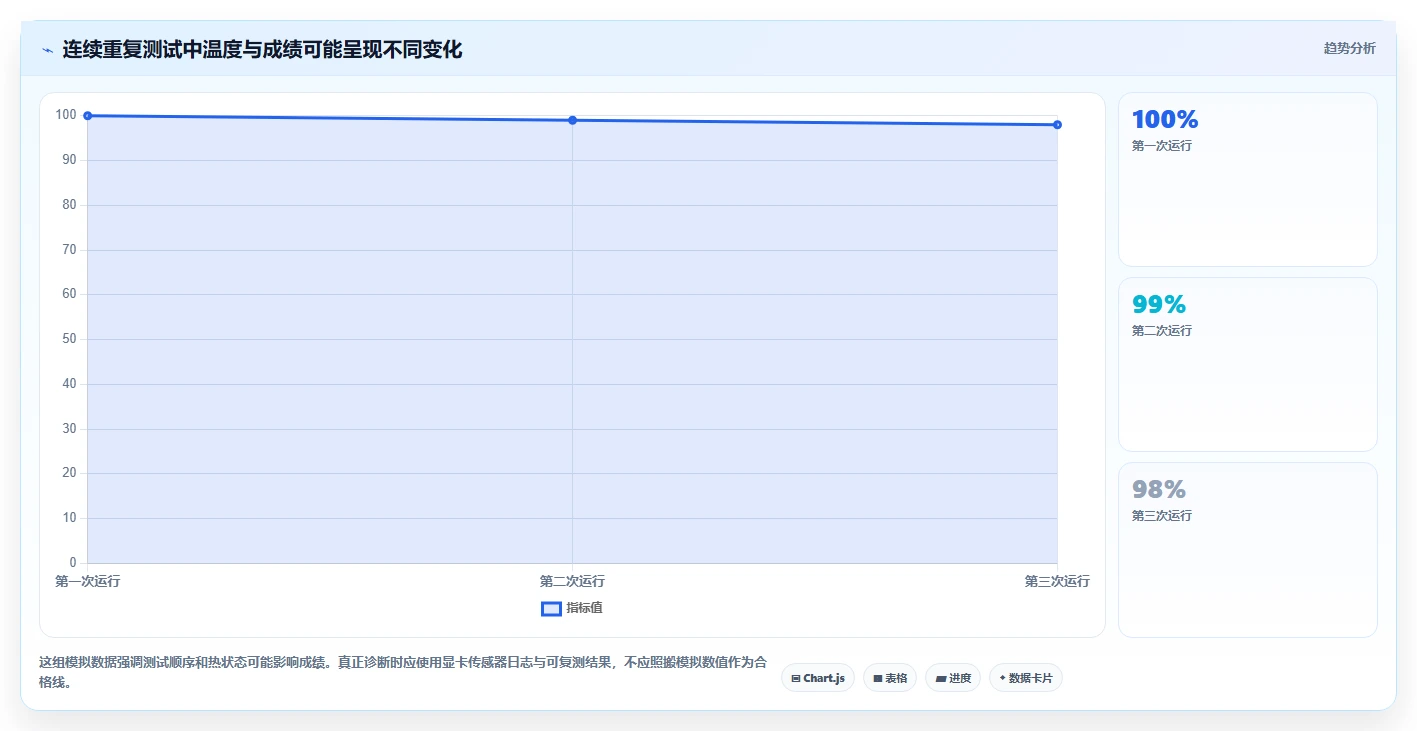This screenshot has width=1417, height=731.
Task: Click the 指标值 legend color box
Action: pyautogui.click(x=551, y=608)
